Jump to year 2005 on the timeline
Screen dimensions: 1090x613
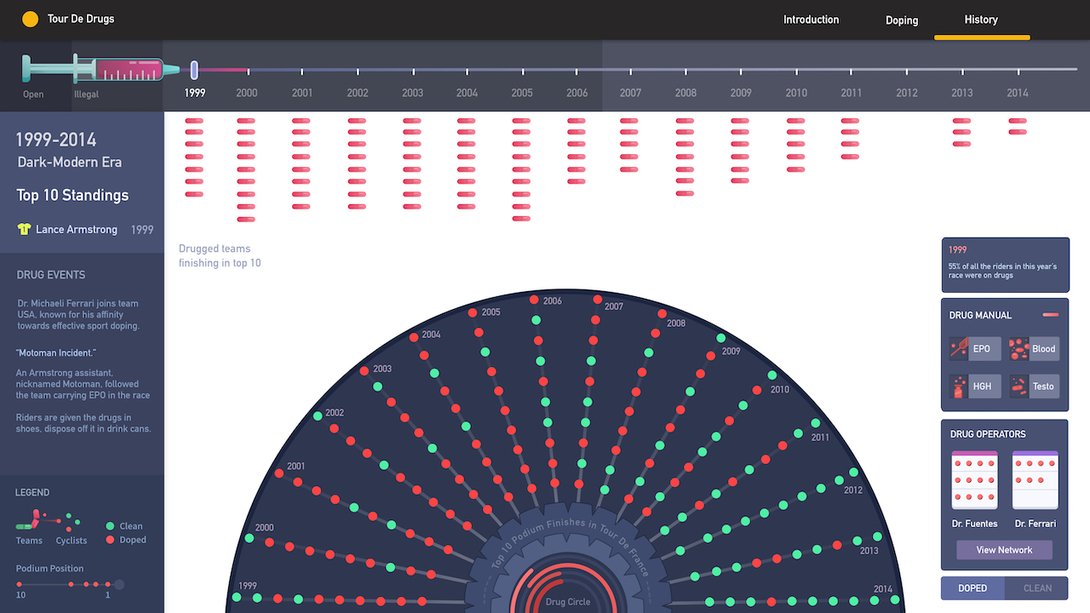[521, 92]
